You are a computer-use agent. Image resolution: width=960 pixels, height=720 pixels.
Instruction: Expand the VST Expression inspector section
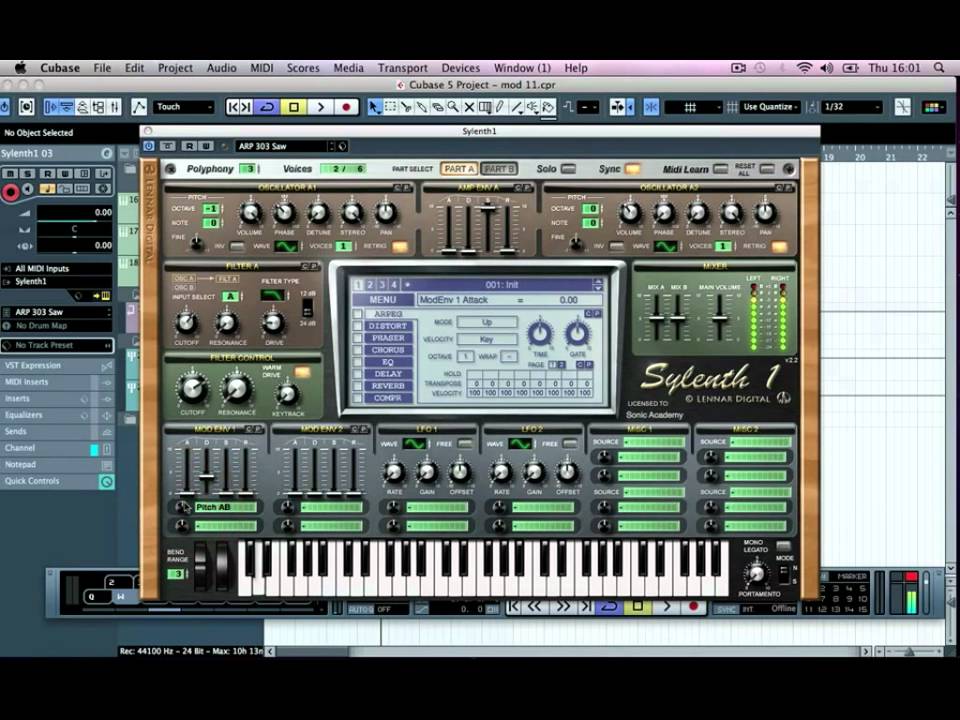click(57, 366)
